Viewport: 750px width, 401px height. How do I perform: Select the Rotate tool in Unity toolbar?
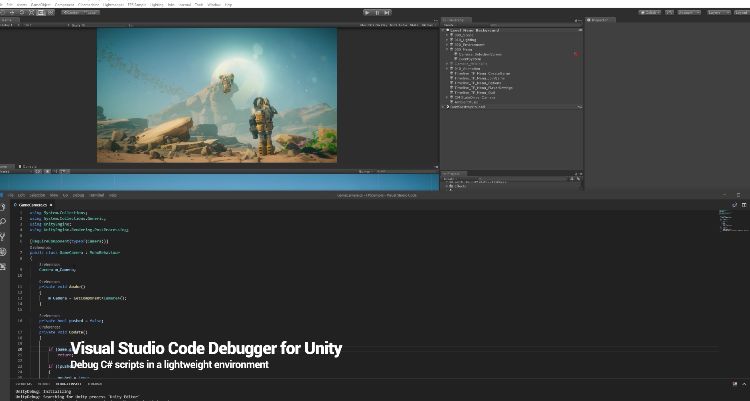[22, 12]
